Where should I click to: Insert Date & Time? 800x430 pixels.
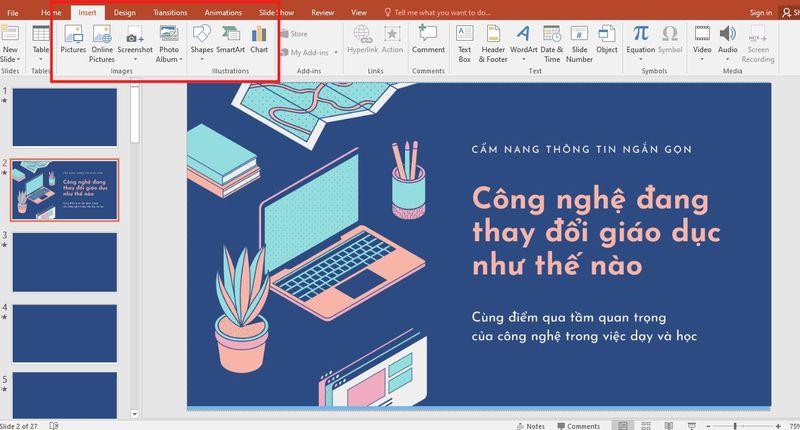pyautogui.click(x=552, y=44)
